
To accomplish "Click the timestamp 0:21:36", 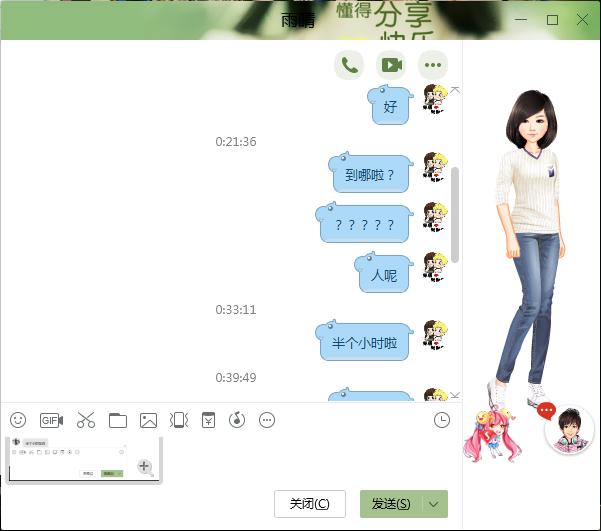I will (x=236, y=142).
